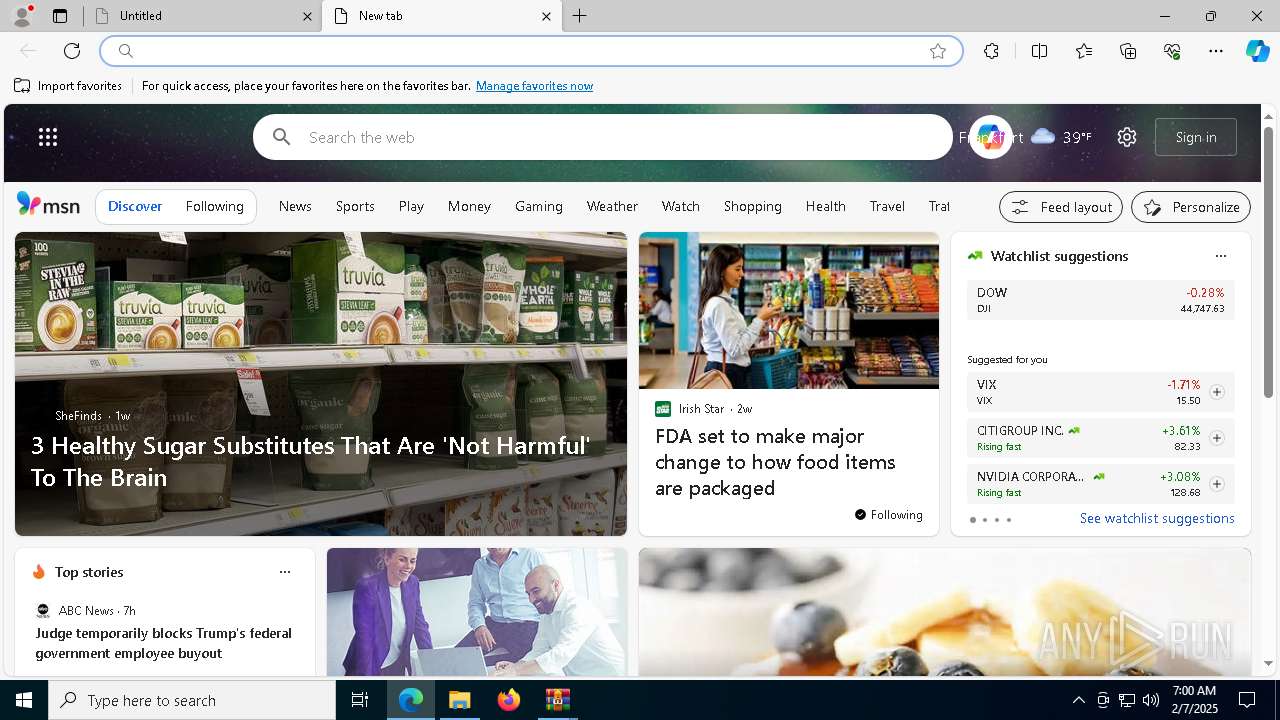The image size is (1280, 720).
Task: Open Watchlist suggestions more options
Action: coord(1220,256)
